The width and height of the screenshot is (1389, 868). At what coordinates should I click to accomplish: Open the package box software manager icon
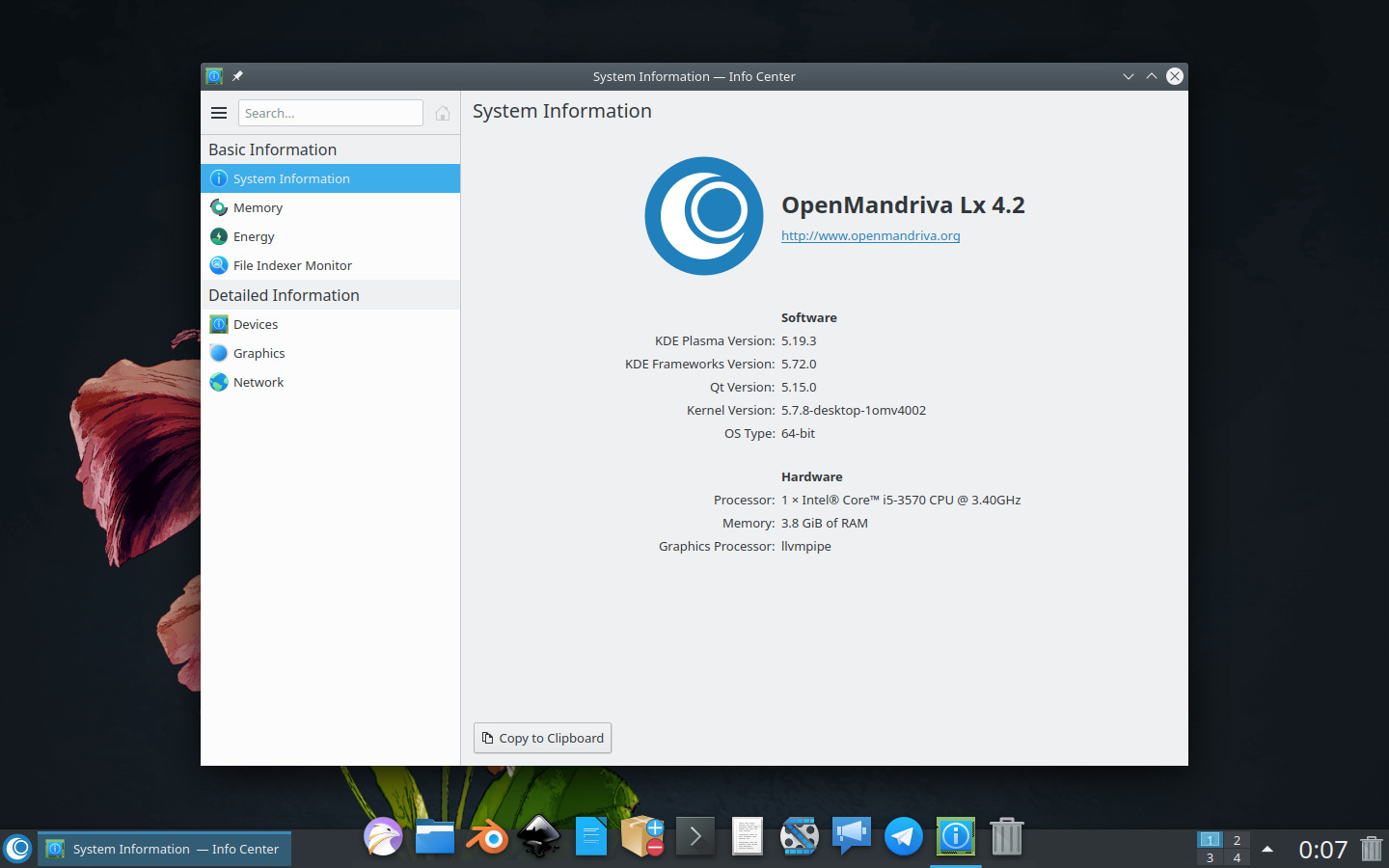(x=642, y=836)
